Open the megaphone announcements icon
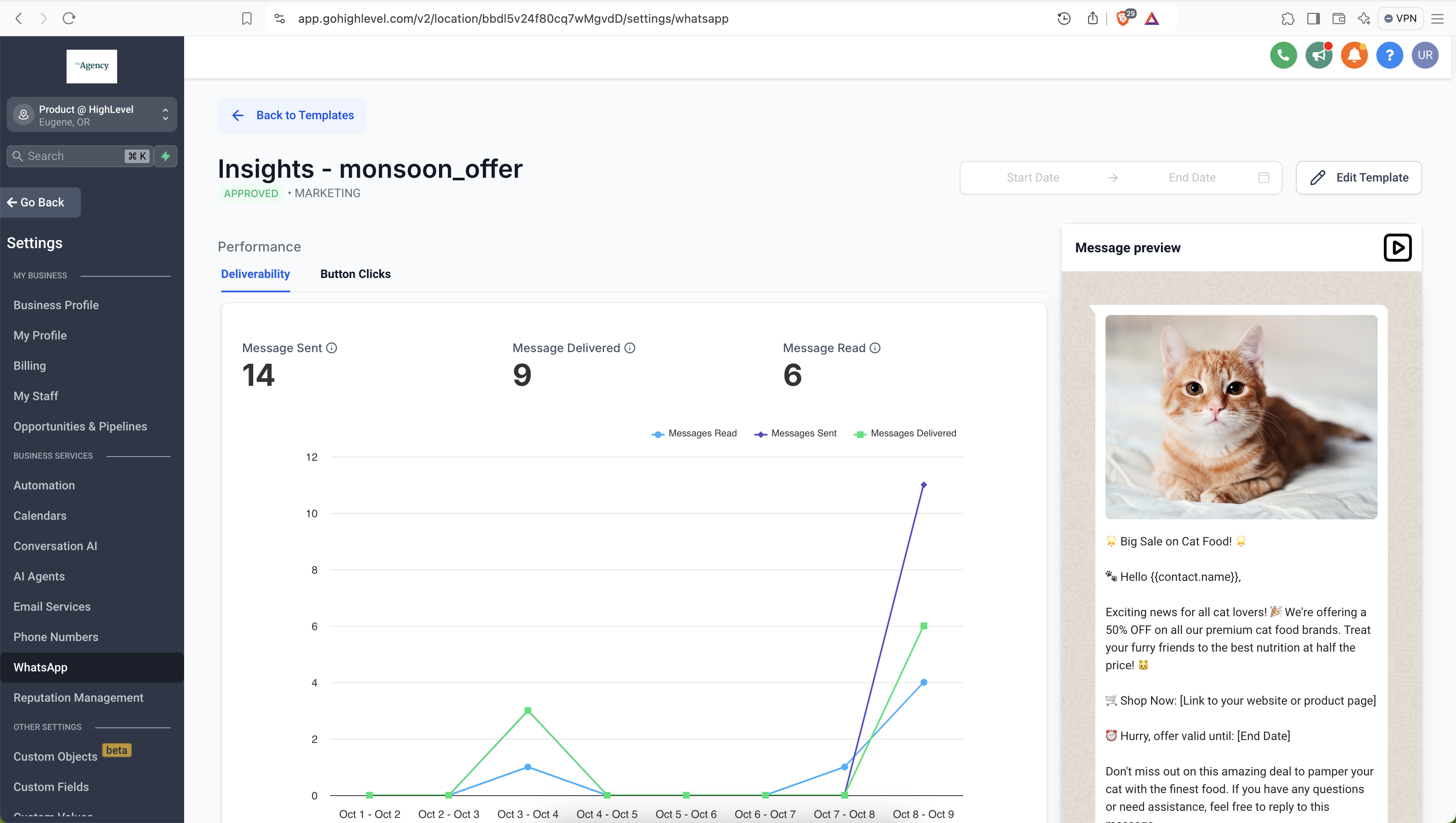The width and height of the screenshot is (1456, 823). (1319, 56)
